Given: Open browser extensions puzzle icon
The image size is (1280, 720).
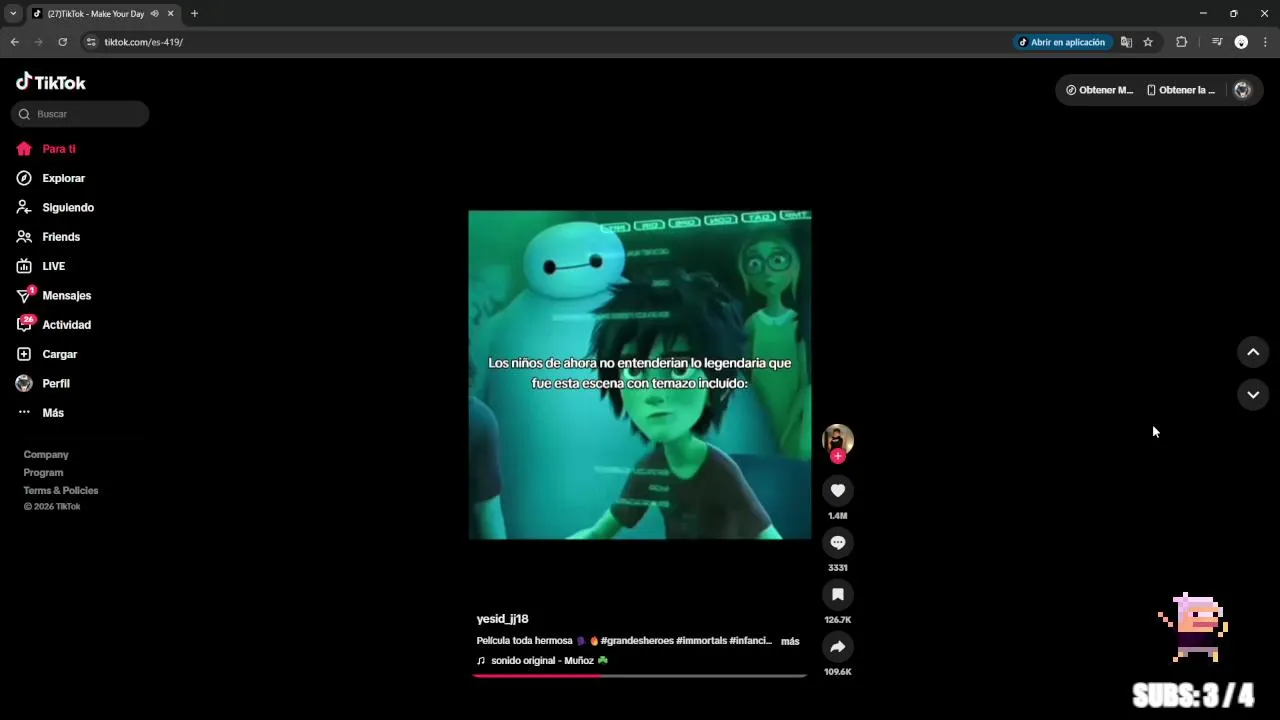Looking at the screenshot, I should point(1181,42).
